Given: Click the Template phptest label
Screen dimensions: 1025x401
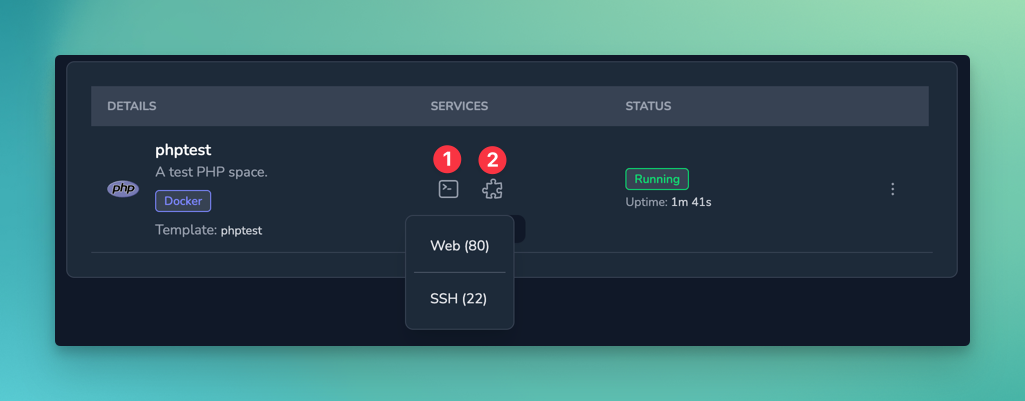Looking at the screenshot, I should 208,230.
